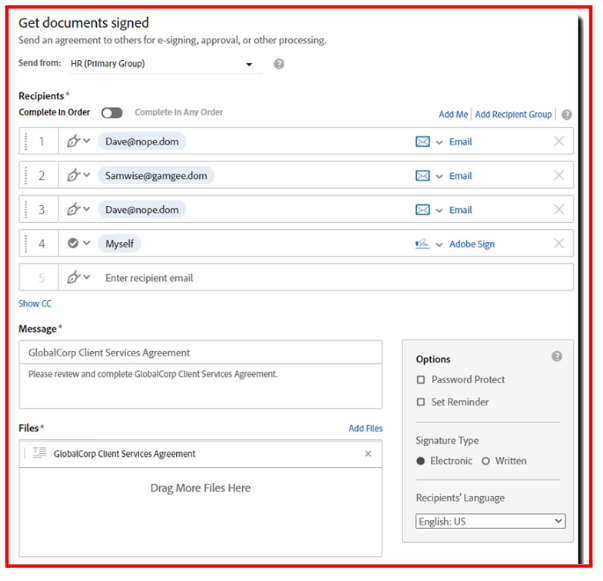Click the Add Me link
The height and width of the screenshot is (581, 603).
click(x=453, y=115)
